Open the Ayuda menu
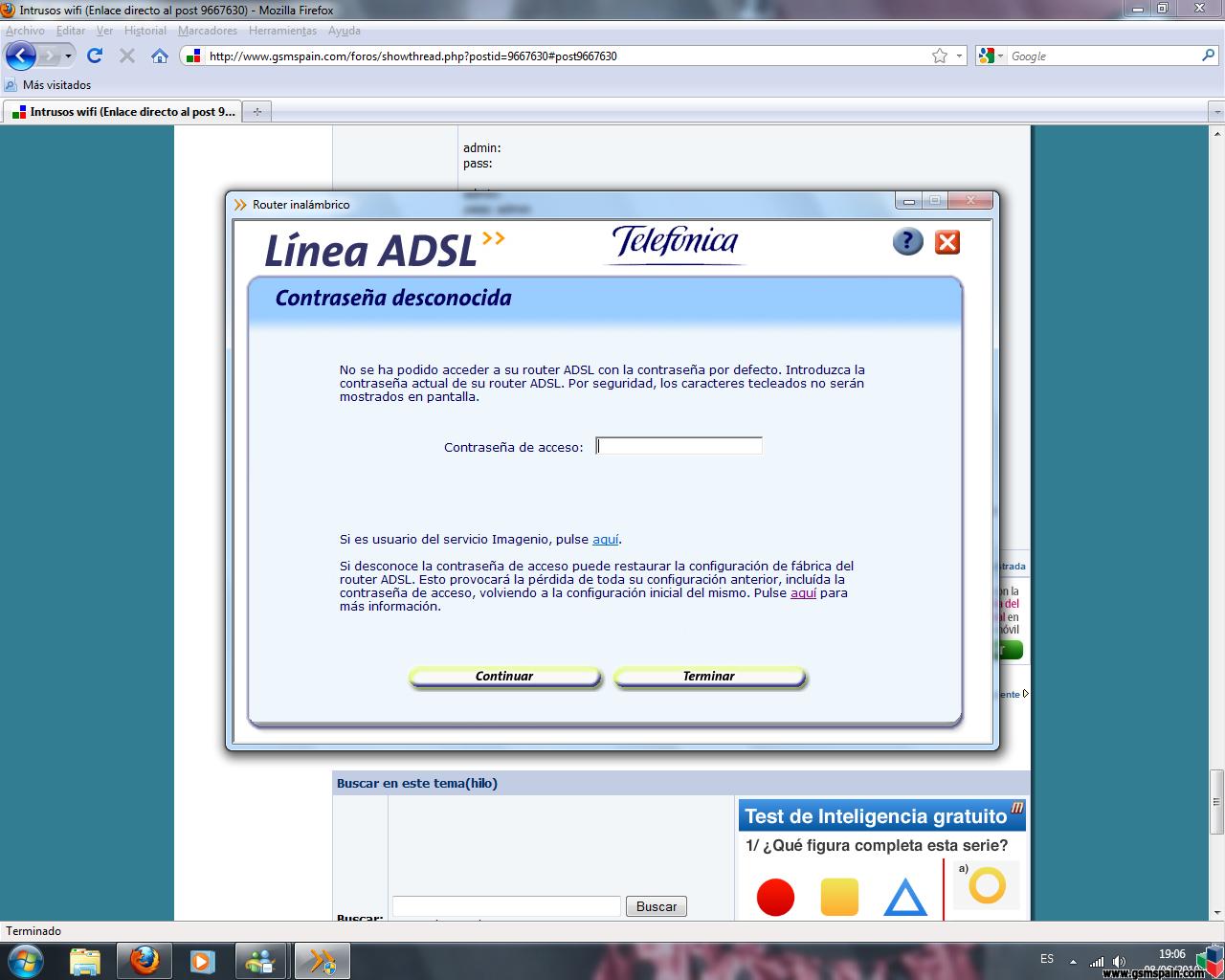The width and height of the screenshot is (1225, 980). (344, 31)
